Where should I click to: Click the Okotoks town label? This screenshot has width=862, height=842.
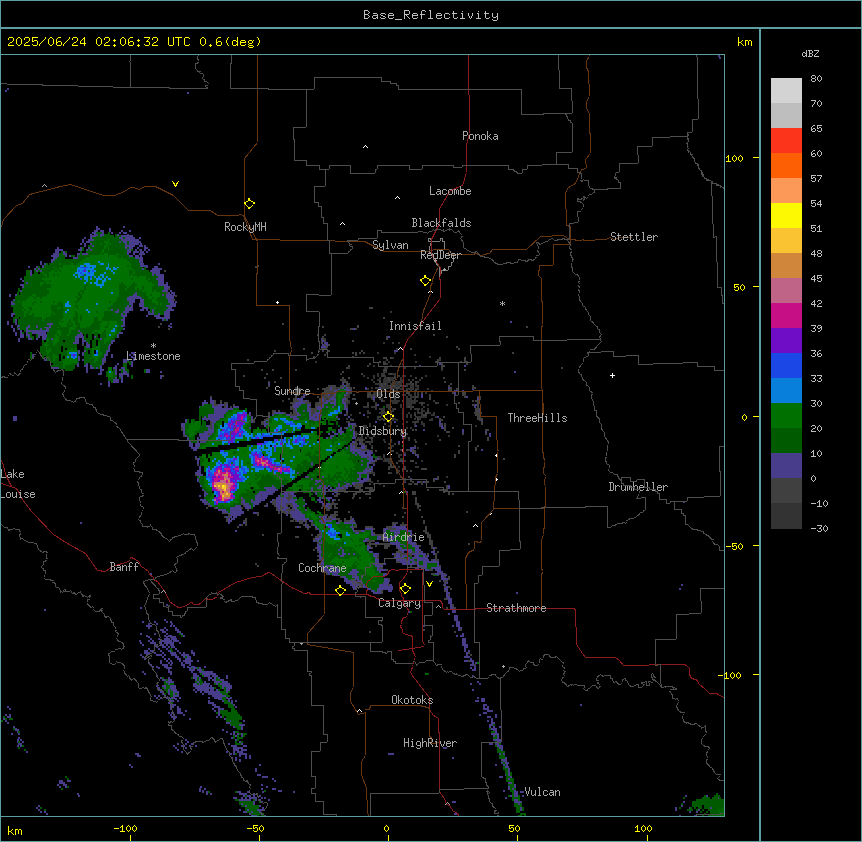tap(412, 700)
